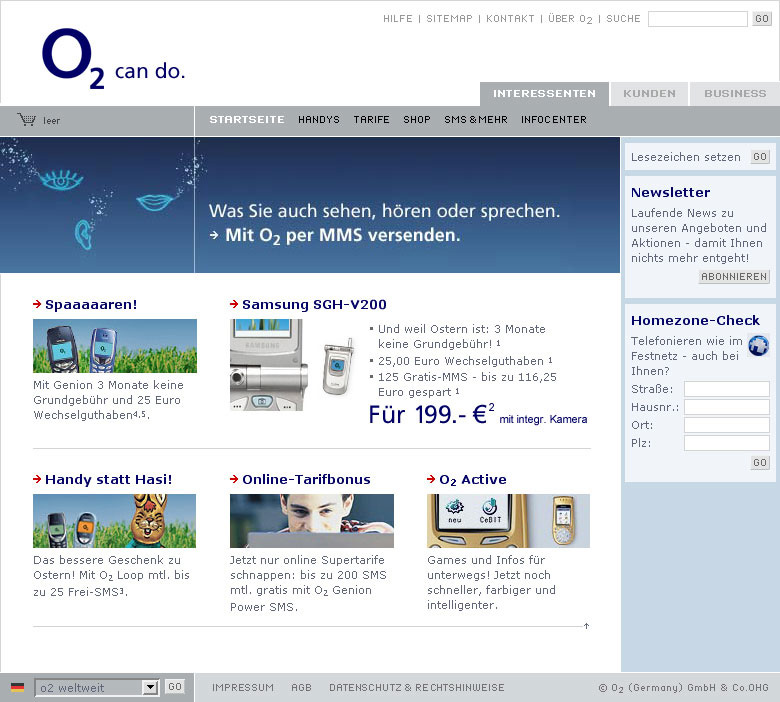This screenshot has height=702, width=780.
Task: Click the Online-Tarifbonus man thumbnail
Action: click(312, 521)
